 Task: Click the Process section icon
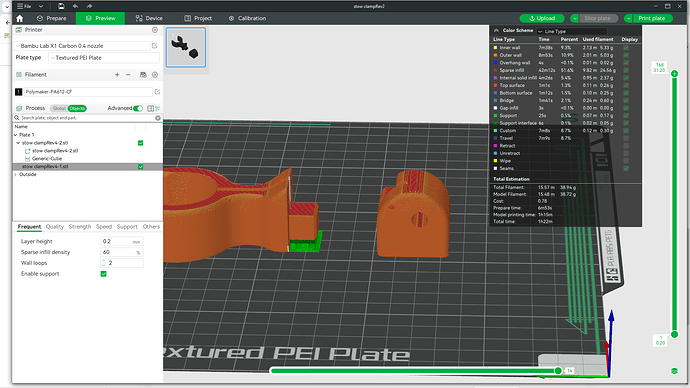point(18,108)
